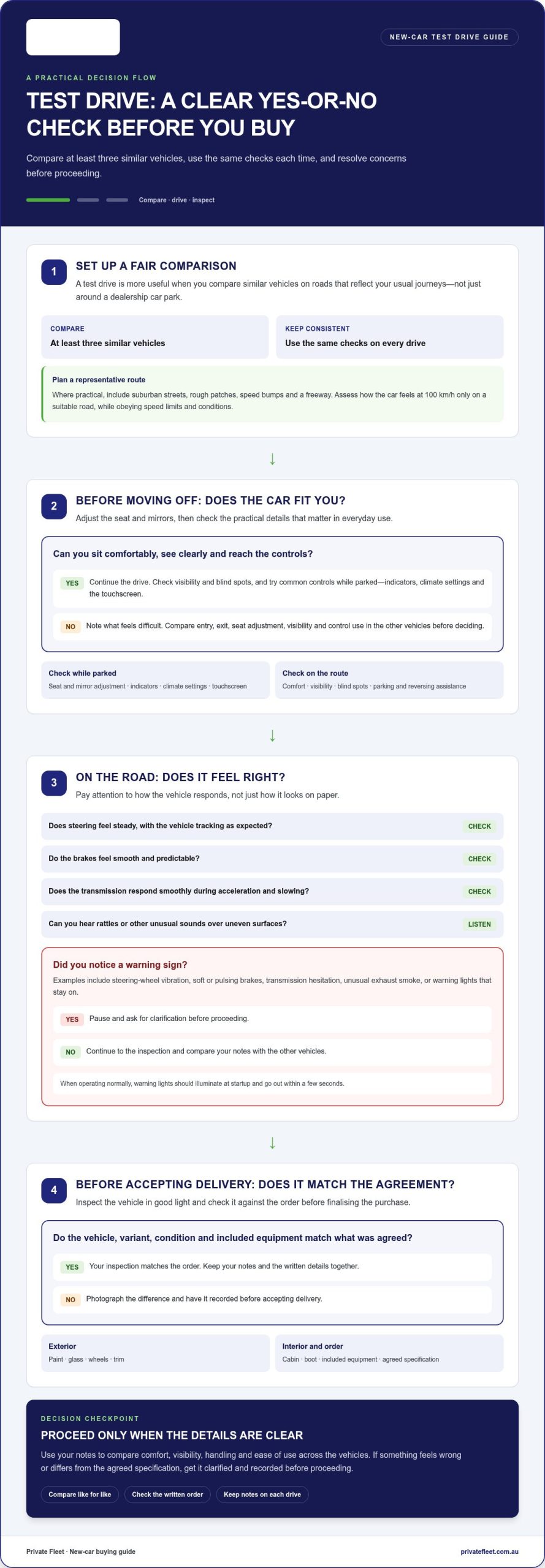Select the CHECK tag for steering question
Viewport: 545px width, 1568px height.
tap(479, 826)
